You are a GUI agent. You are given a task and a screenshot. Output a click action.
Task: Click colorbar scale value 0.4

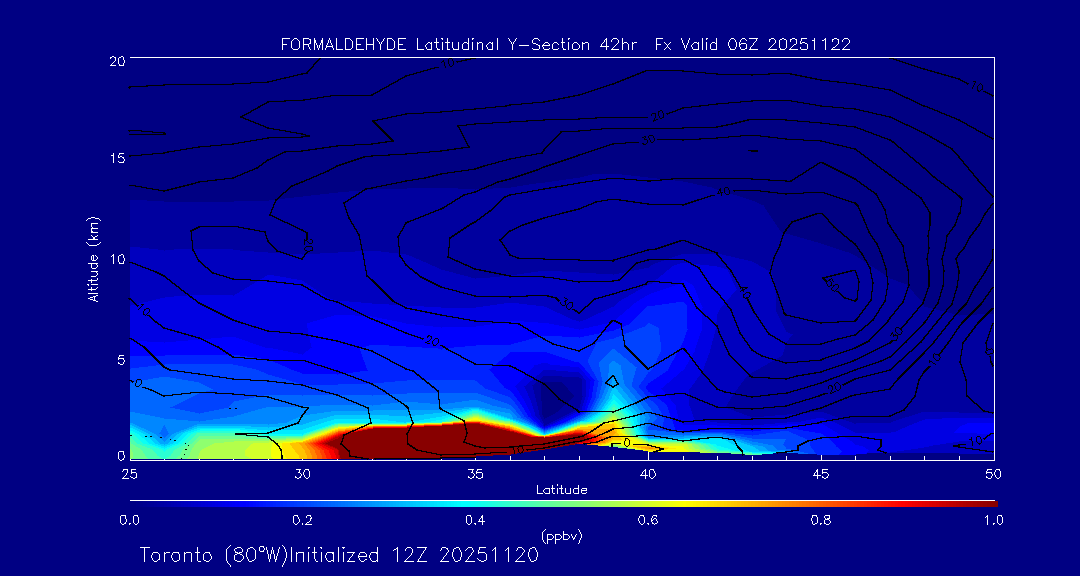click(475, 520)
